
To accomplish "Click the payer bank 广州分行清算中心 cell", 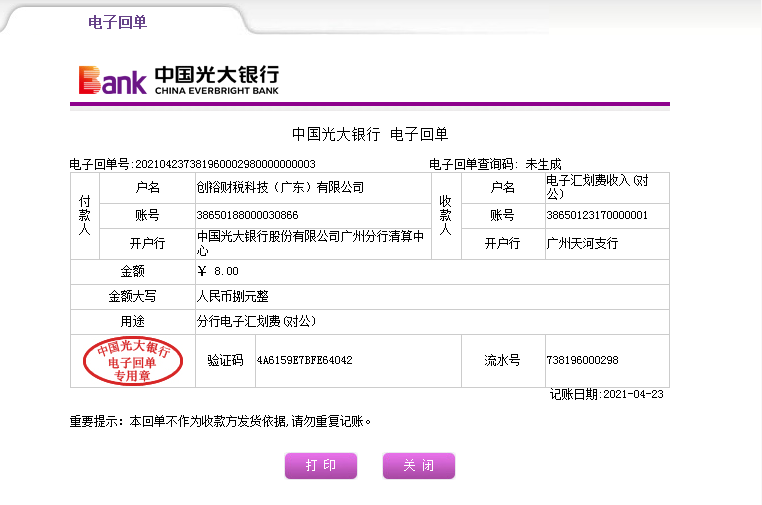I will click(311, 243).
